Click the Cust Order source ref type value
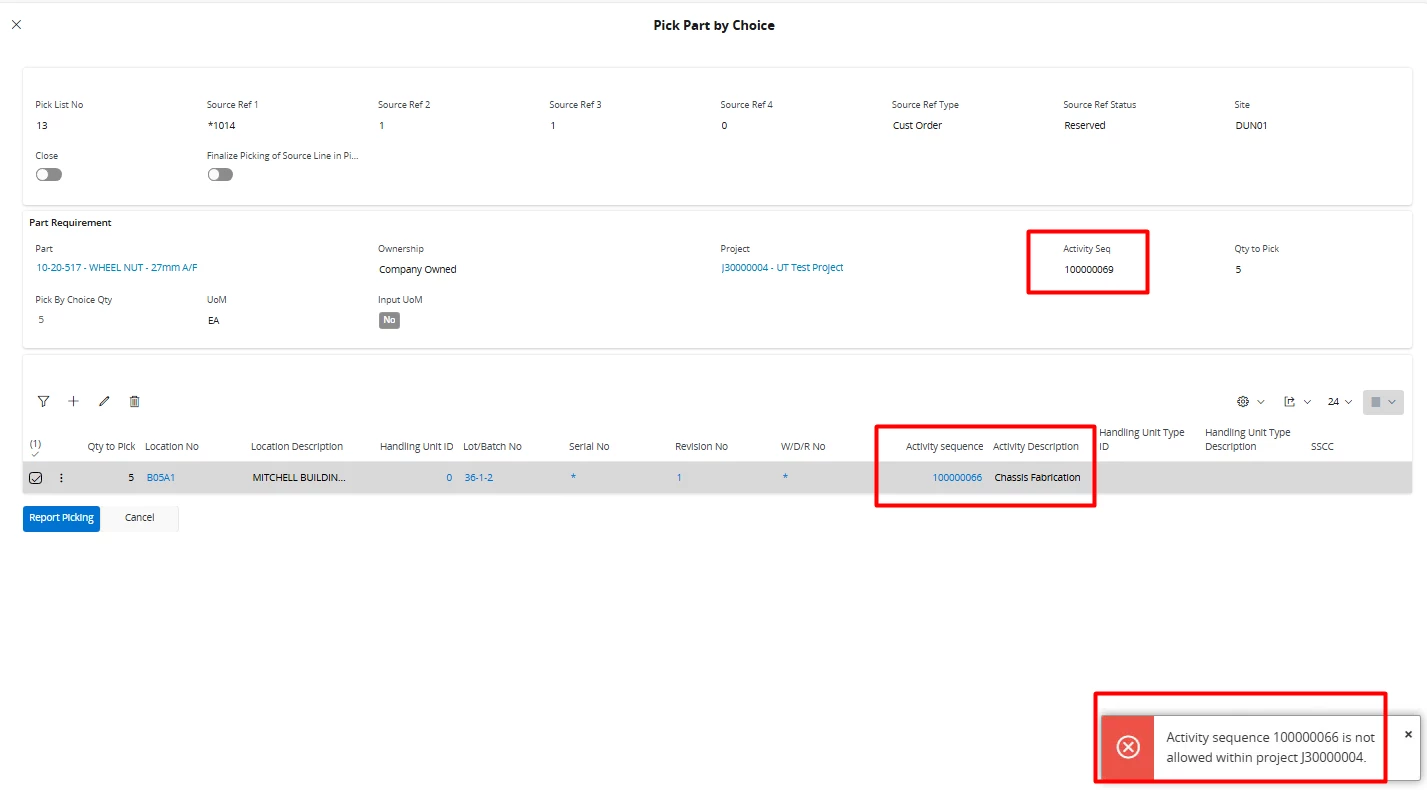The width and height of the screenshot is (1427, 790). pos(917,126)
